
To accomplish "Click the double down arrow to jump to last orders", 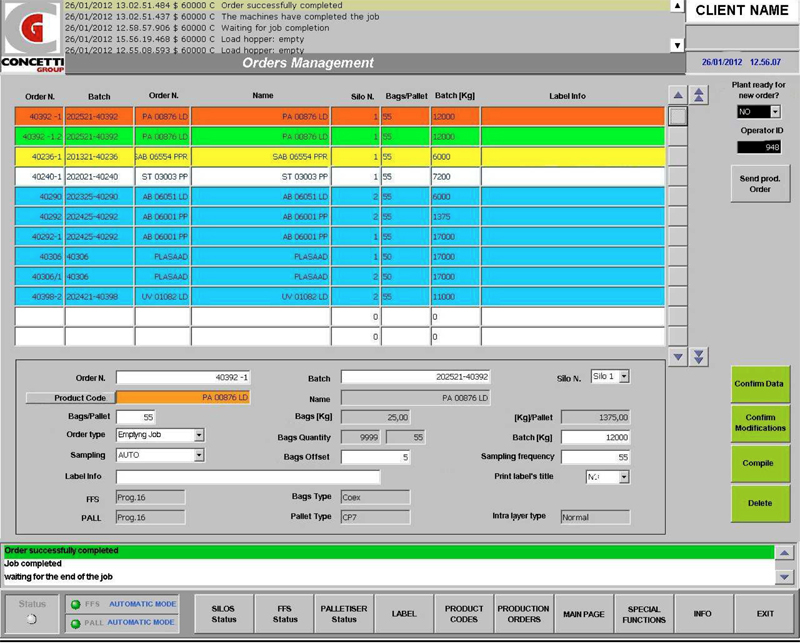I will click(x=698, y=357).
